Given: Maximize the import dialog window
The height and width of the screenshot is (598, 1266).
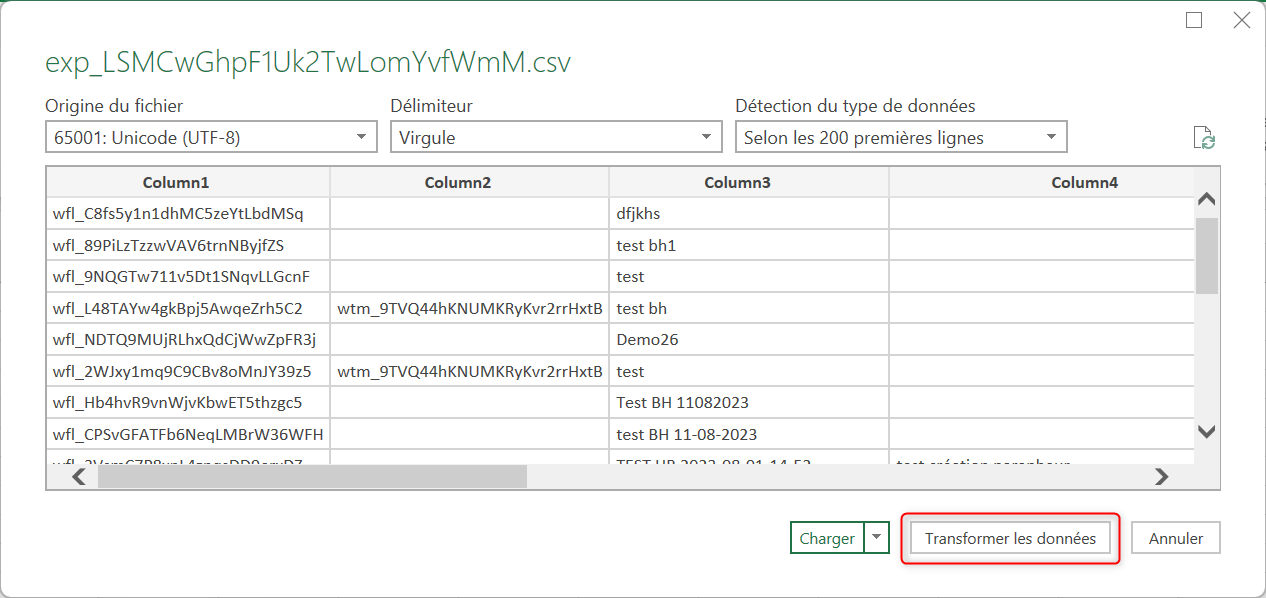Looking at the screenshot, I should (1193, 20).
